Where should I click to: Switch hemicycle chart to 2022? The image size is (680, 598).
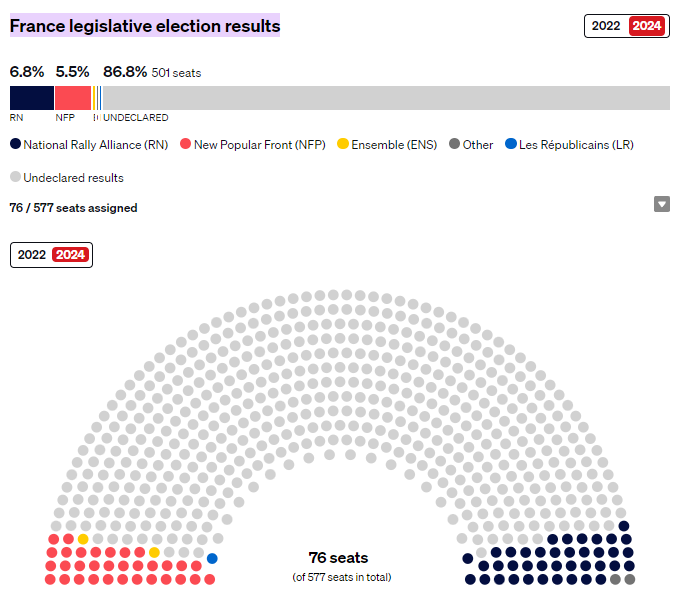coord(32,255)
